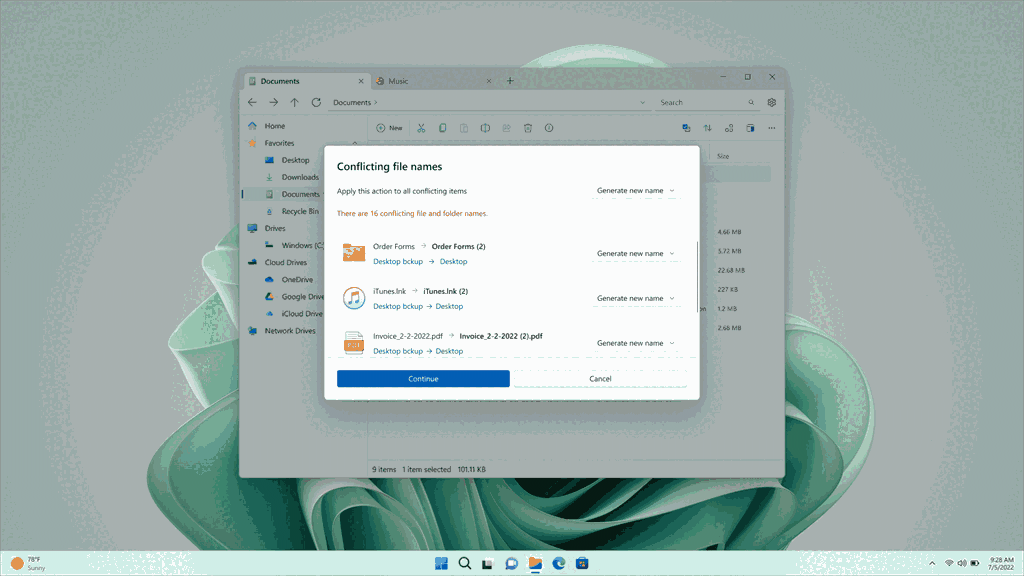This screenshot has height=576, width=1024.
Task: Click the Copy icon in File Explorer toolbar
Action: [443, 127]
